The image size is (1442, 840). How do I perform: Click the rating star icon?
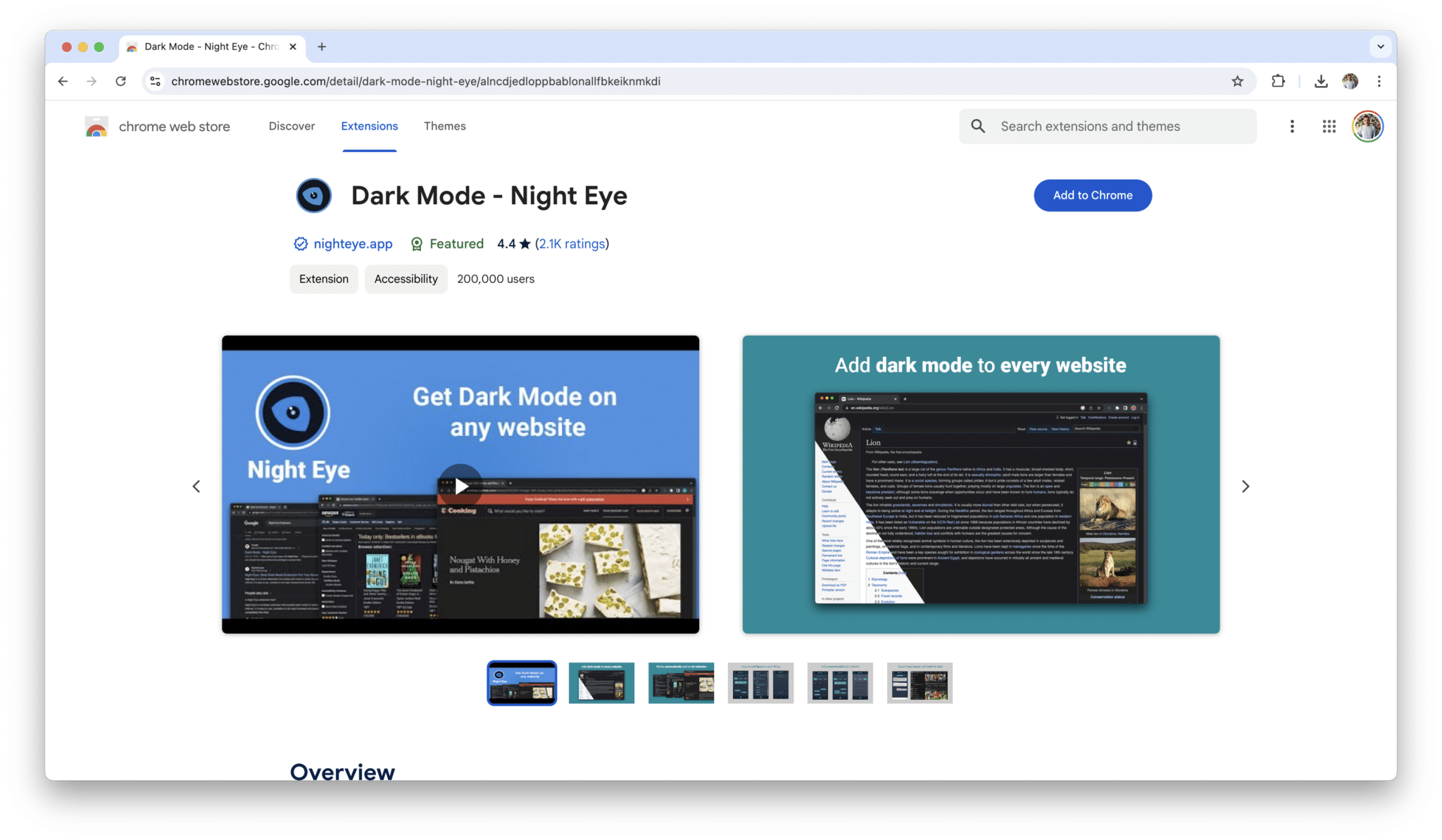click(x=525, y=244)
